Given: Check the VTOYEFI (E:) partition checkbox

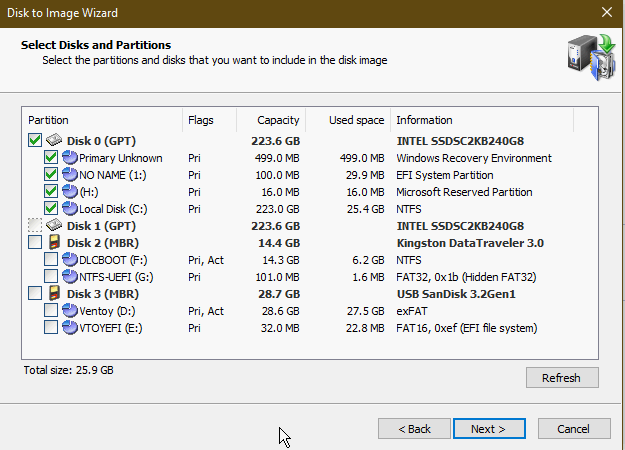Looking at the screenshot, I should (51, 328).
